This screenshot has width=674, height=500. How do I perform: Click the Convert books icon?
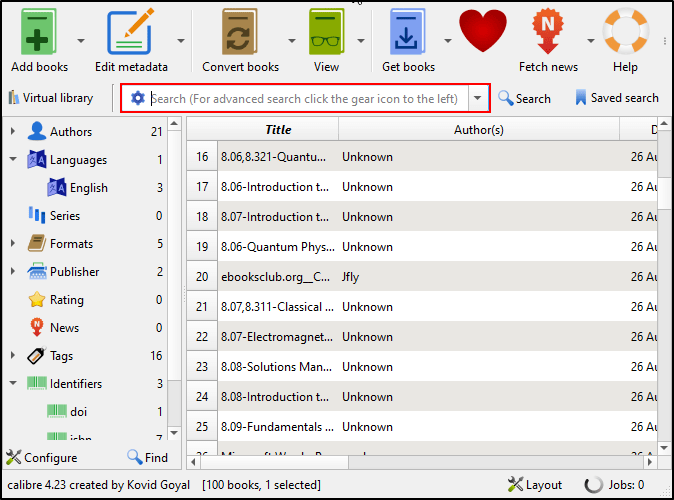click(x=239, y=32)
